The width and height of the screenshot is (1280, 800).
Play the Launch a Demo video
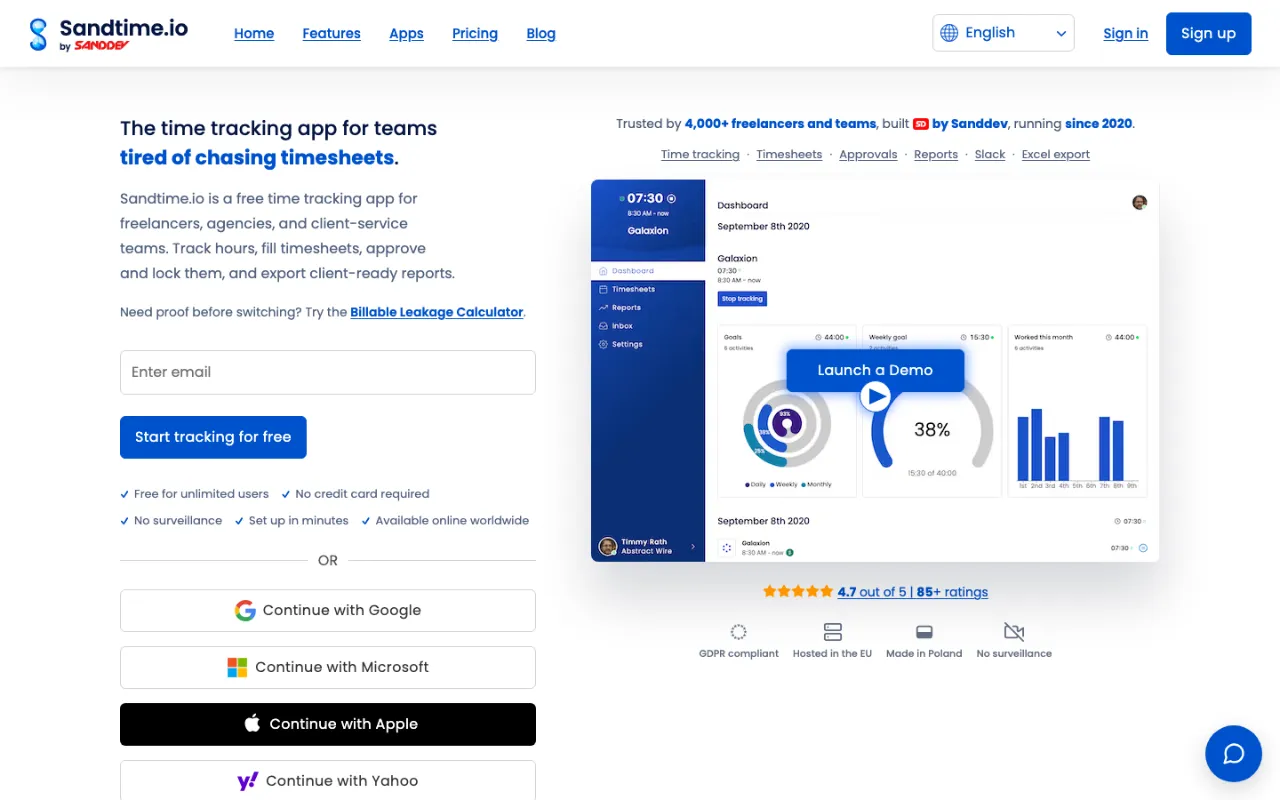(875, 397)
